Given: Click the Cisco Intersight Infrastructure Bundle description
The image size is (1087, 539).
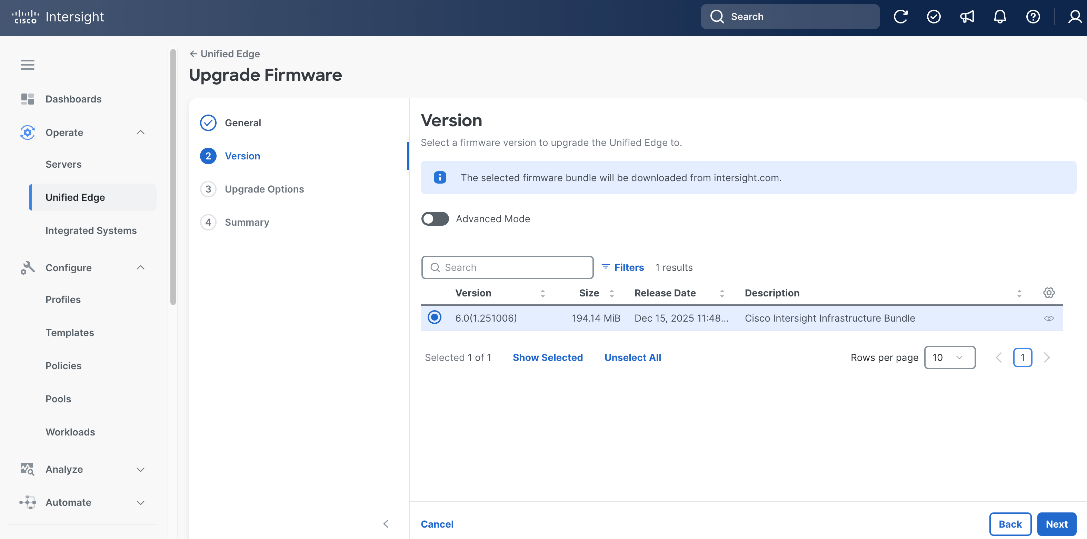Looking at the screenshot, I should click(x=830, y=319).
